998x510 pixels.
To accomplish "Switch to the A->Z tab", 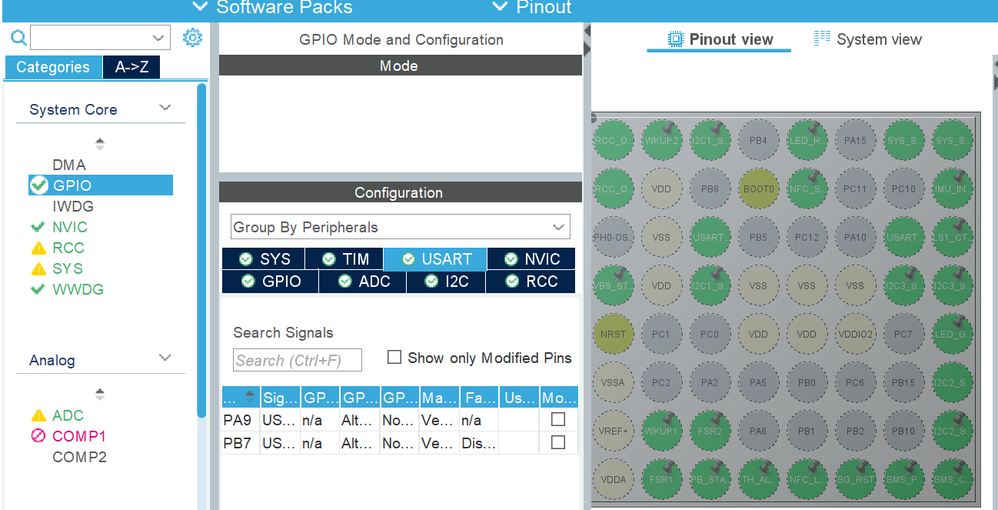I will 132,67.
